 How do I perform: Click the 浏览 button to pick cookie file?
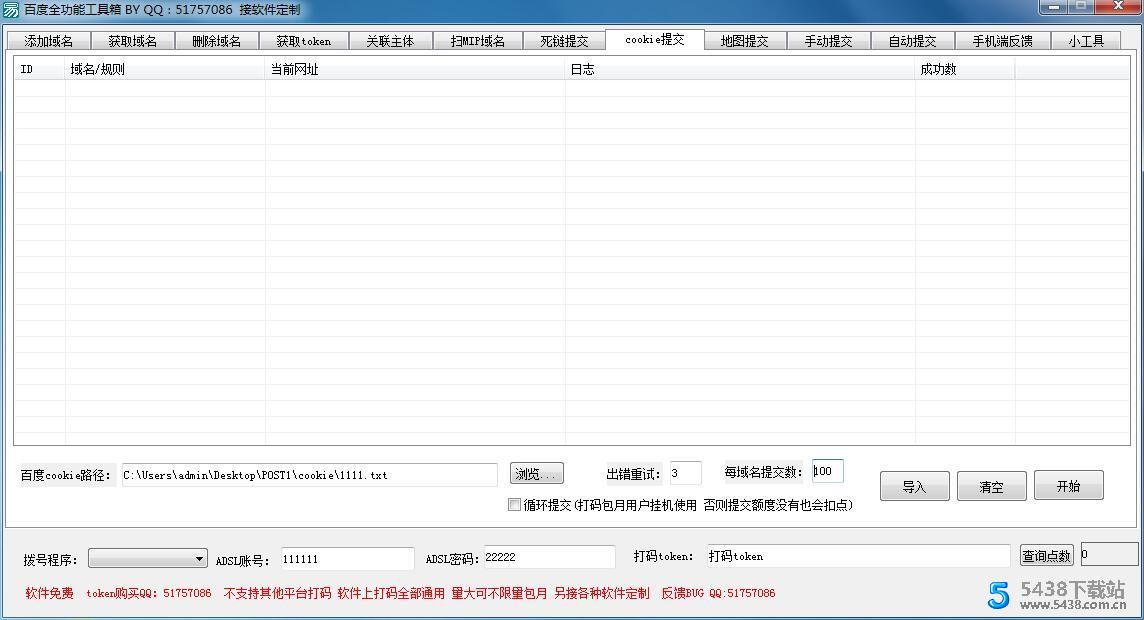(x=537, y=473)
